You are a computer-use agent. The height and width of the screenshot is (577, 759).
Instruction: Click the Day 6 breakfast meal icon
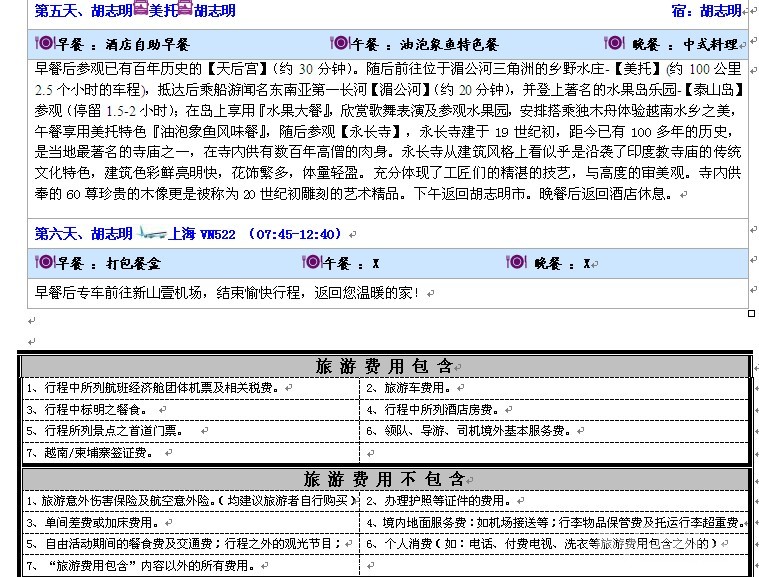pos(44,263)
